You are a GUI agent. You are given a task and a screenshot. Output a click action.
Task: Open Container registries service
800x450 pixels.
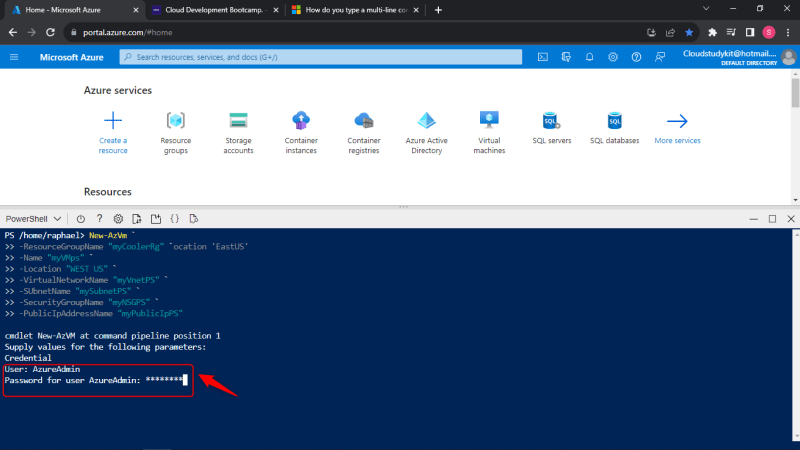coord(364,133)
